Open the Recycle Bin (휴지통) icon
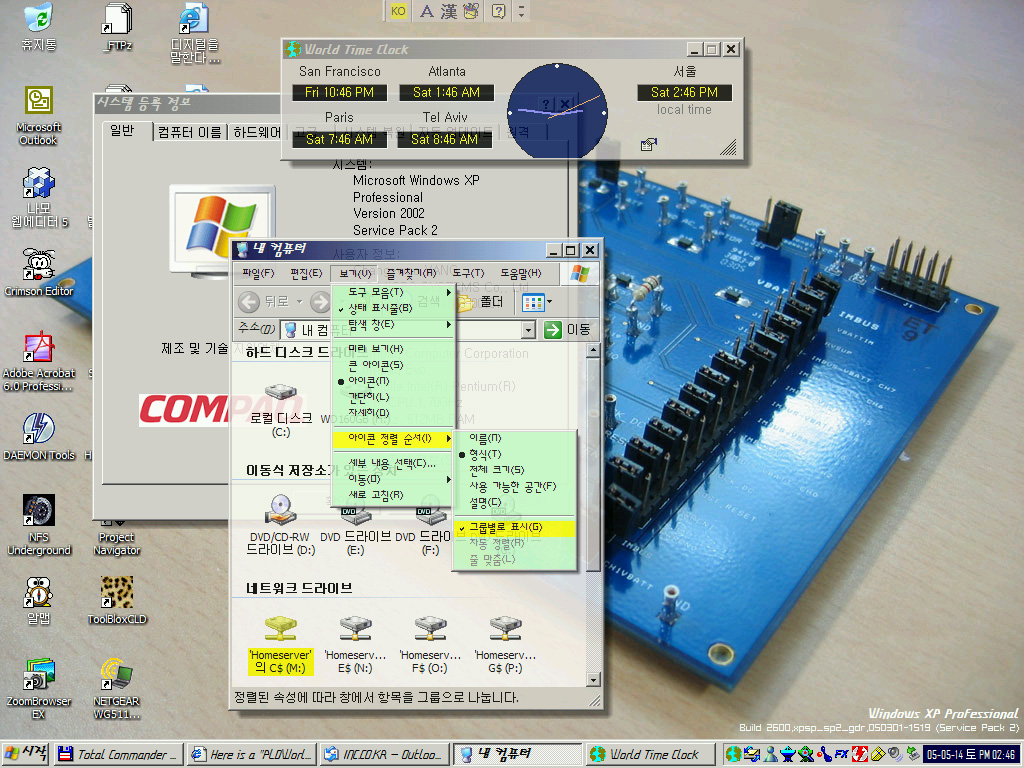 pyautogui.click(x=38, y=19)
